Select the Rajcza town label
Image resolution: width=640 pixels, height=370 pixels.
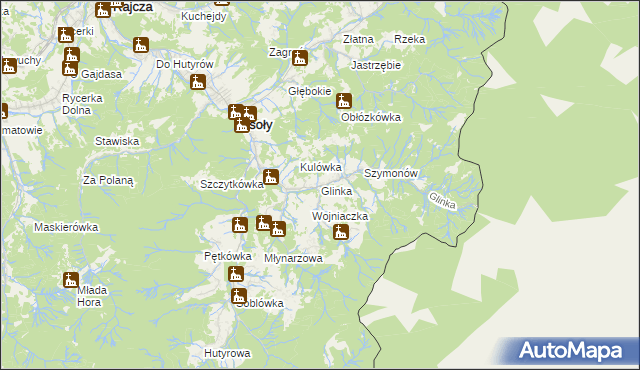[x=133, y=7]
